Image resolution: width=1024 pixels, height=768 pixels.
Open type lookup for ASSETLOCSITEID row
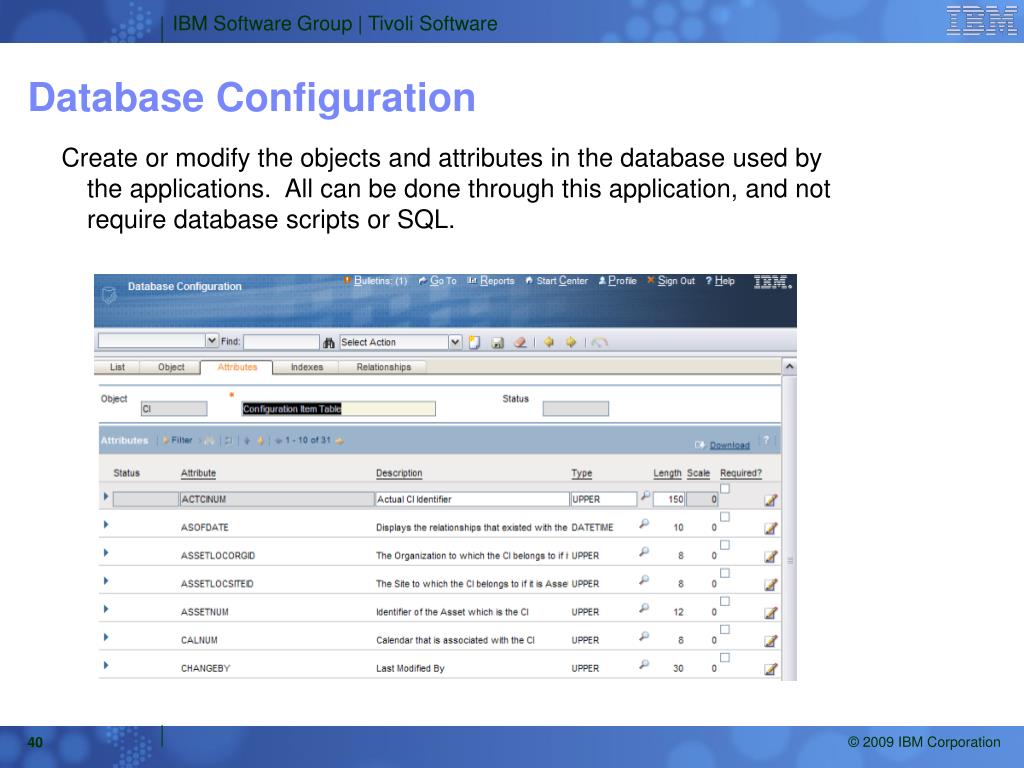[645, 580]
